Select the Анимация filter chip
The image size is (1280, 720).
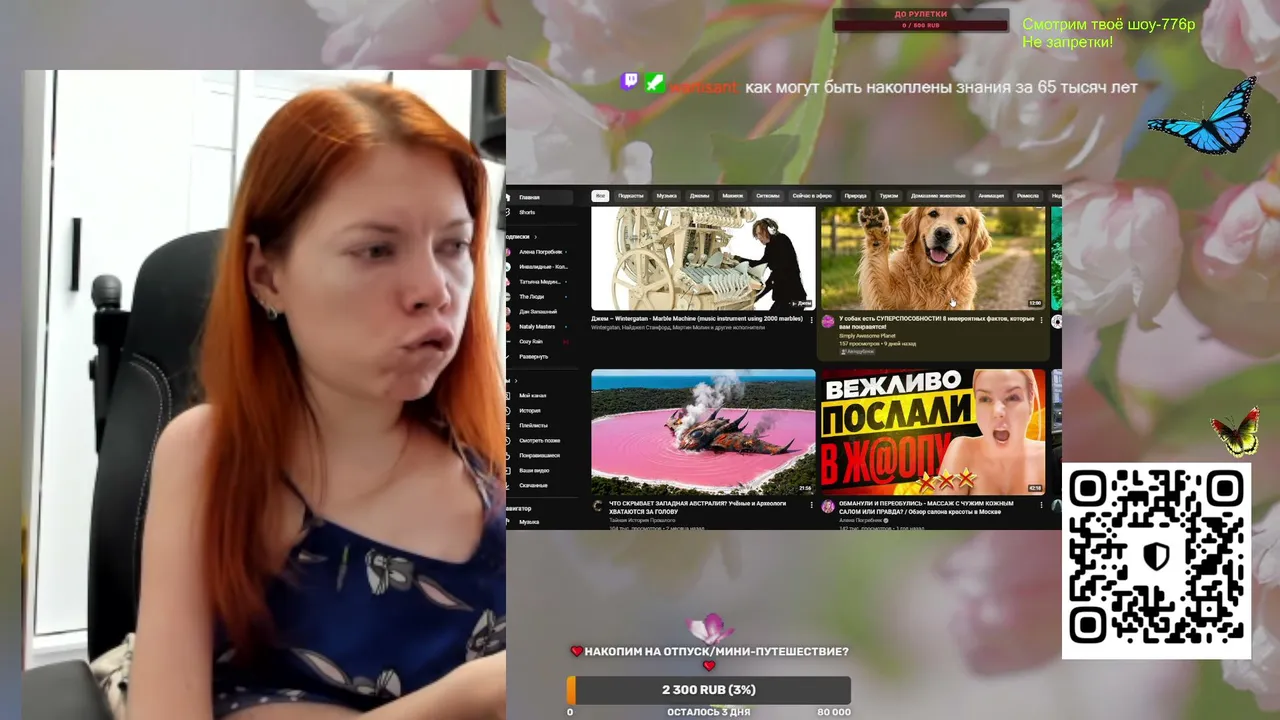[x=991, y=196]
